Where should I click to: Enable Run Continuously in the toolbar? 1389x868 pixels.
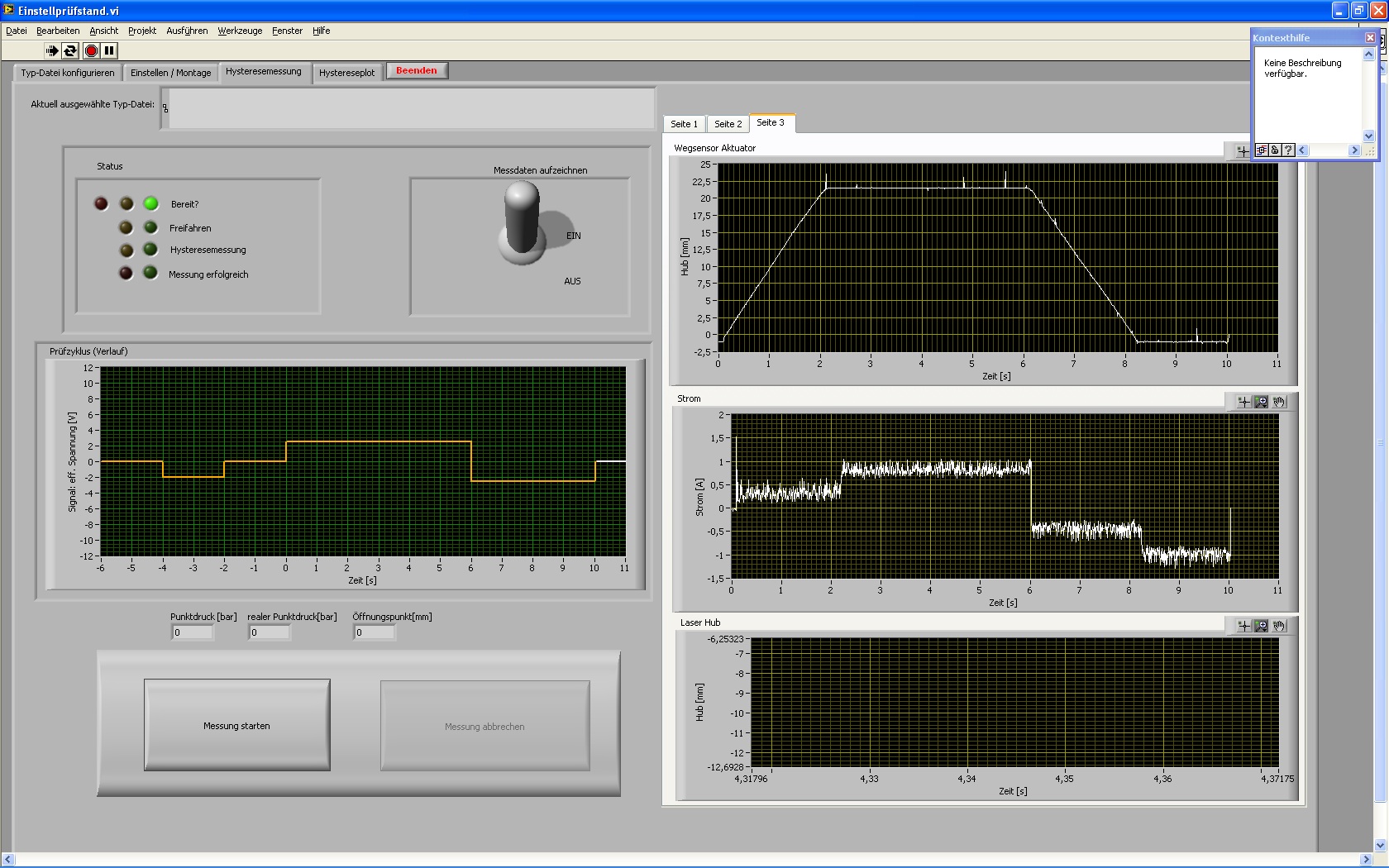point(70,50)
